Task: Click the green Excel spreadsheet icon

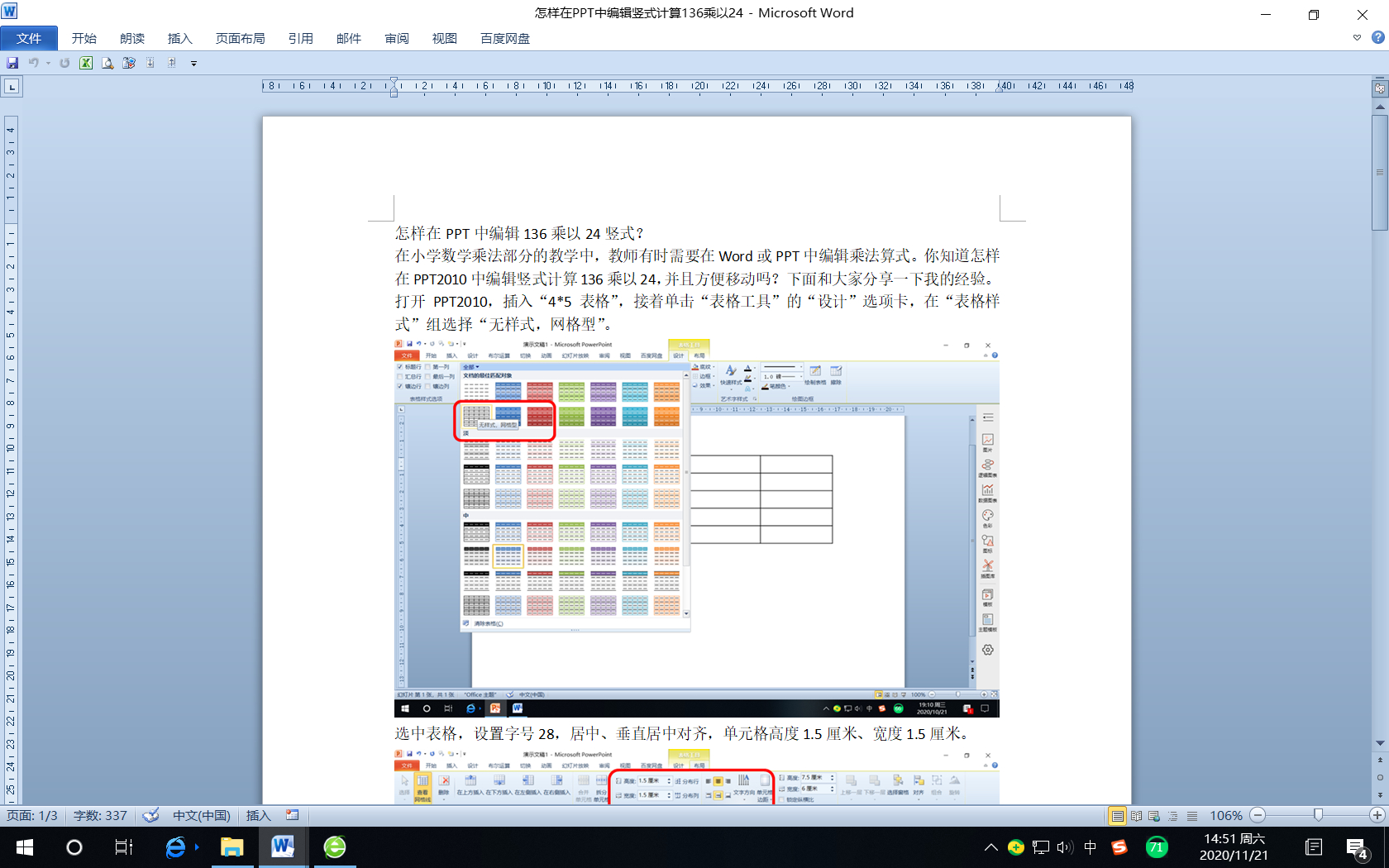Action: coord(86,63)
